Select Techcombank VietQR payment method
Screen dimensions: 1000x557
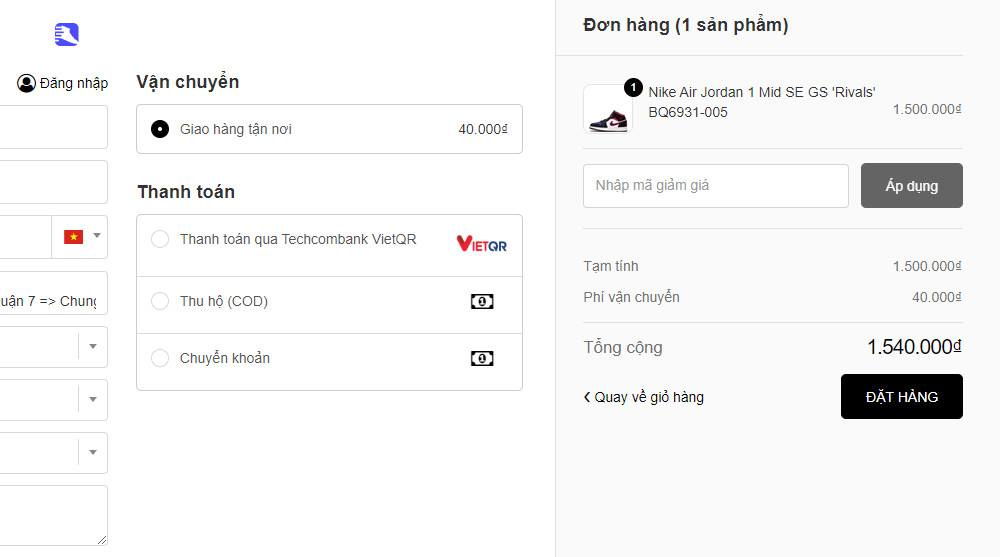[x=160, y=240]
